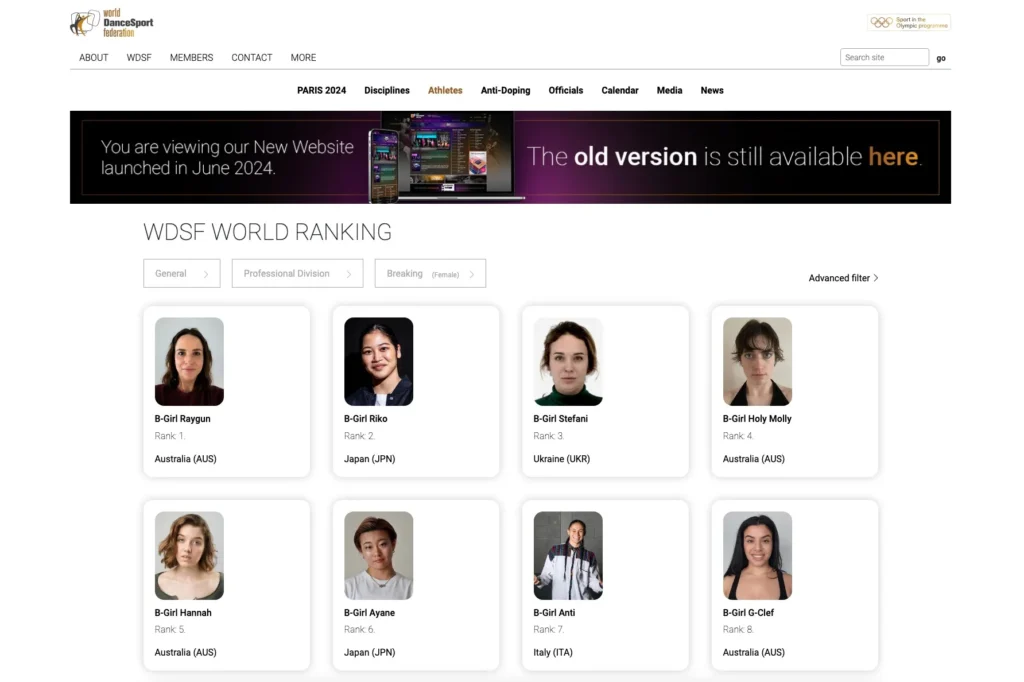Open the profile photo ranked number 1
The height and width of the screenshot is (682, 1024).
coord(189,361)
